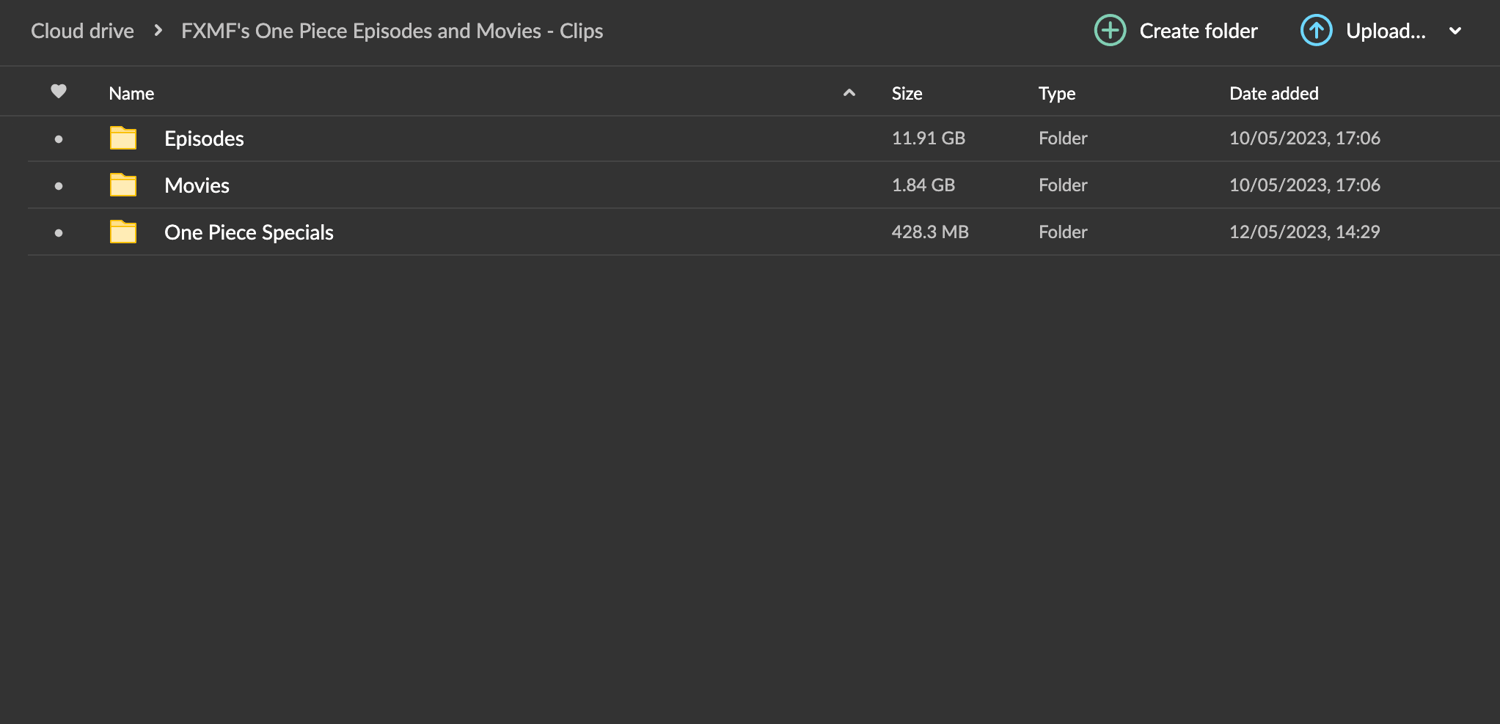Toggle favourite dot for One Piece Specials row
The height and width of the screenshot is (724, 1500).
coord(59,233)
